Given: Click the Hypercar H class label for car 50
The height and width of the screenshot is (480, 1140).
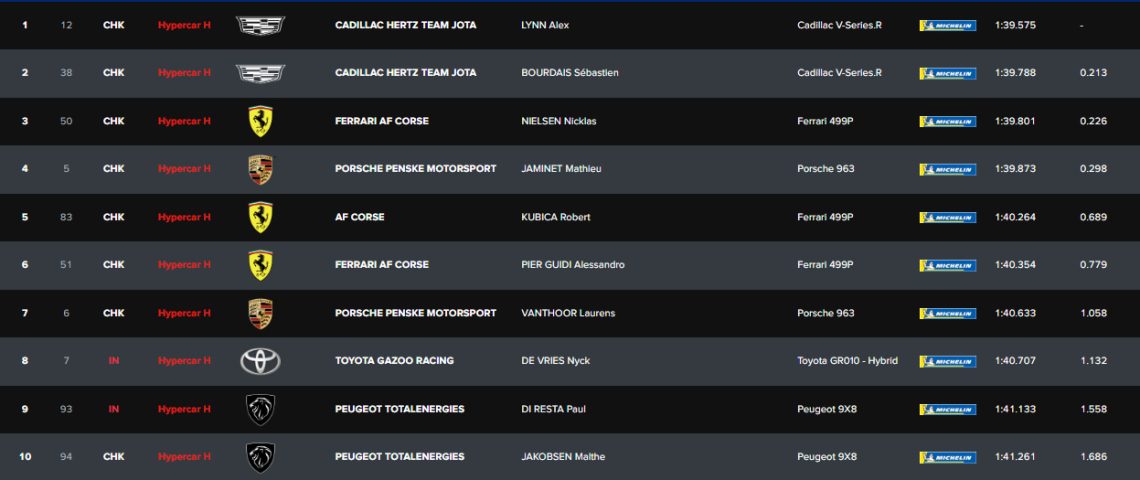Looking at the screenshot, I should coord(184,121).
